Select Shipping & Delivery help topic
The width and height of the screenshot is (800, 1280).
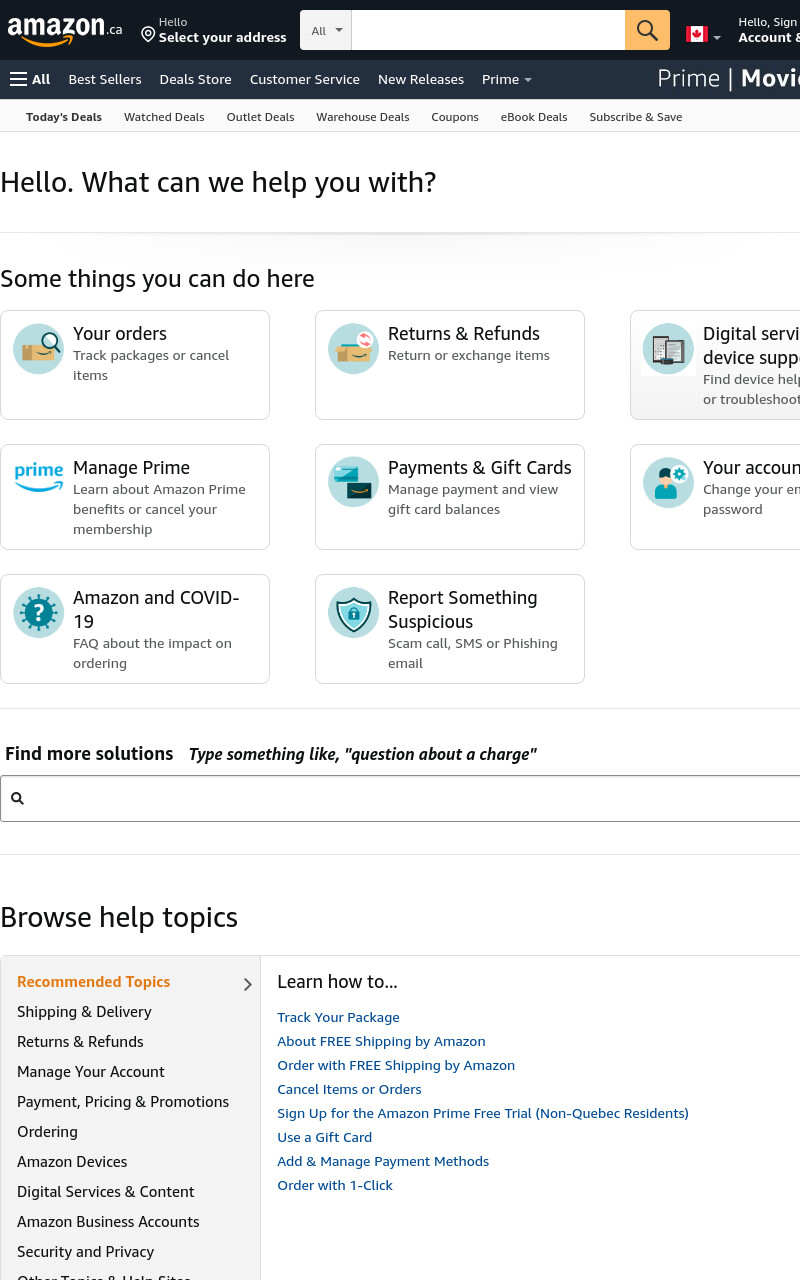tap(84, 1012)
